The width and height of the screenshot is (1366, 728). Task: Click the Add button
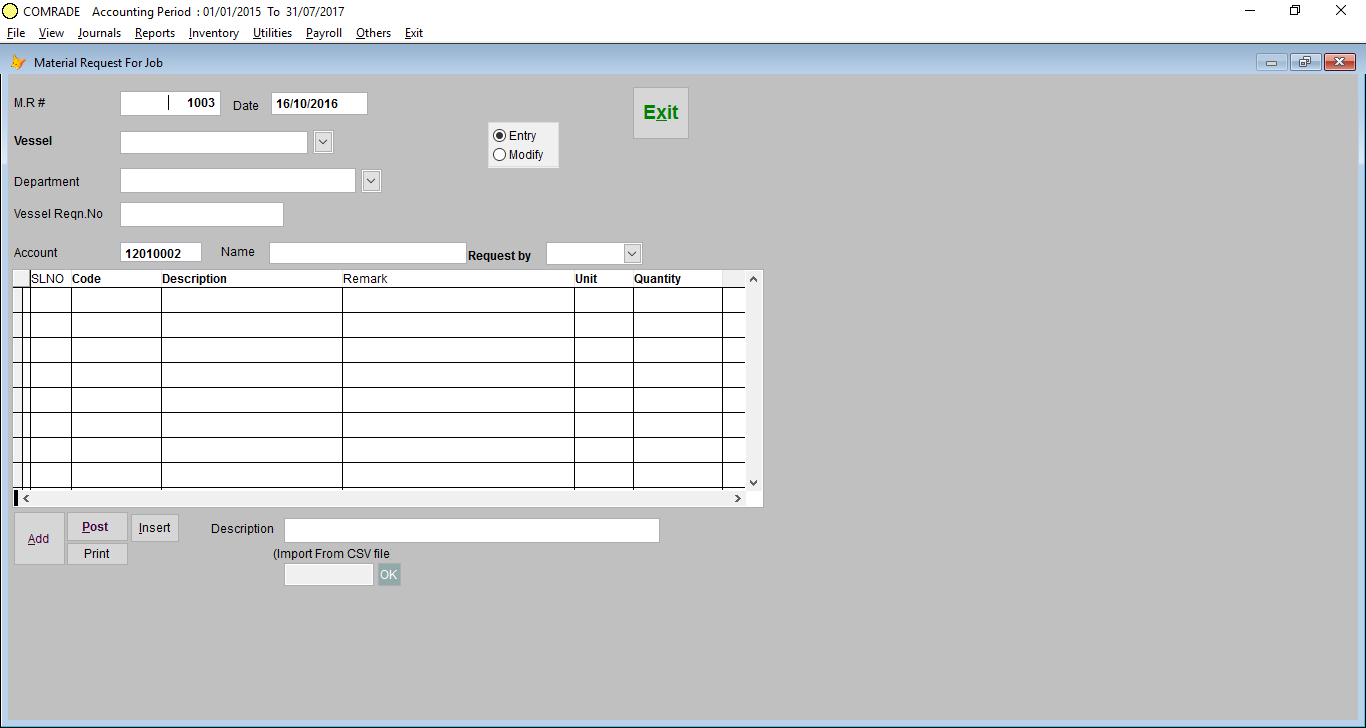point(39,538)
